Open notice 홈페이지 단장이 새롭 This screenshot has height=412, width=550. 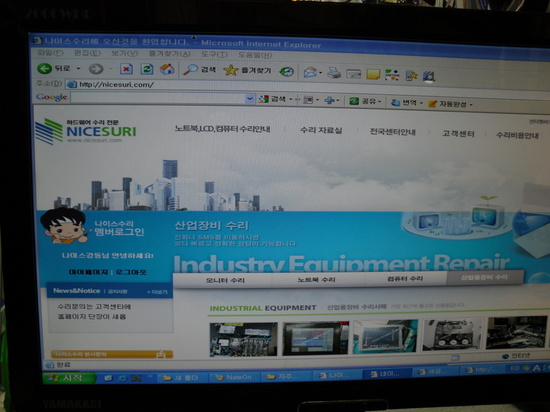[x=92, y=317]
